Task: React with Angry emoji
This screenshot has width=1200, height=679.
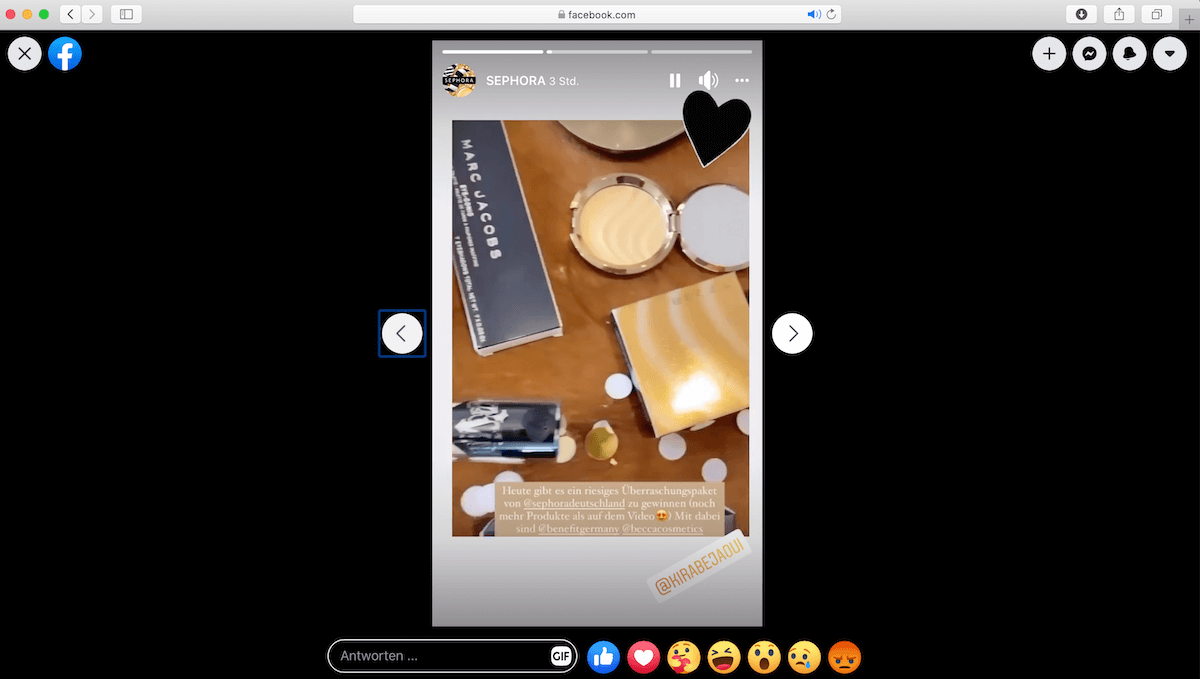Action: (845, 657)
